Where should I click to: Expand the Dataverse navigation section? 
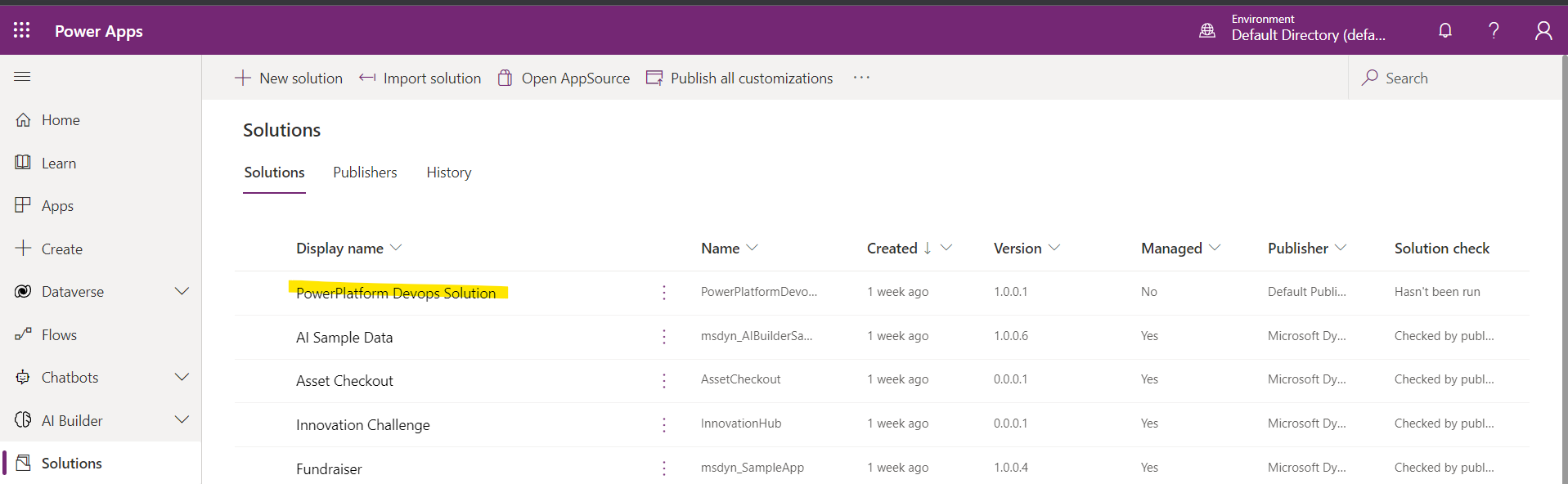[182, 292]
